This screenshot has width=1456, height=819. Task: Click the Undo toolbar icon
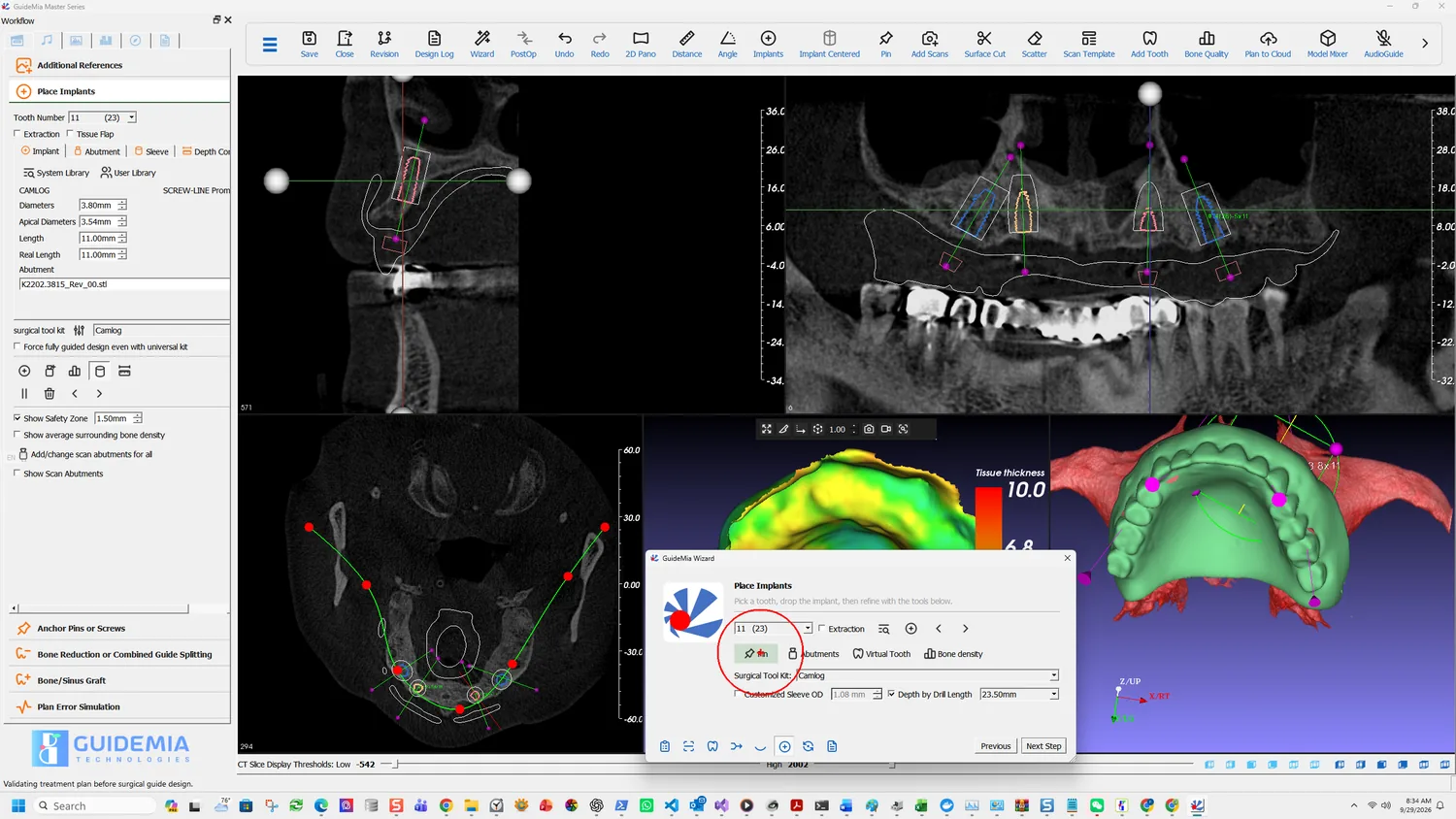pos(564,44)
